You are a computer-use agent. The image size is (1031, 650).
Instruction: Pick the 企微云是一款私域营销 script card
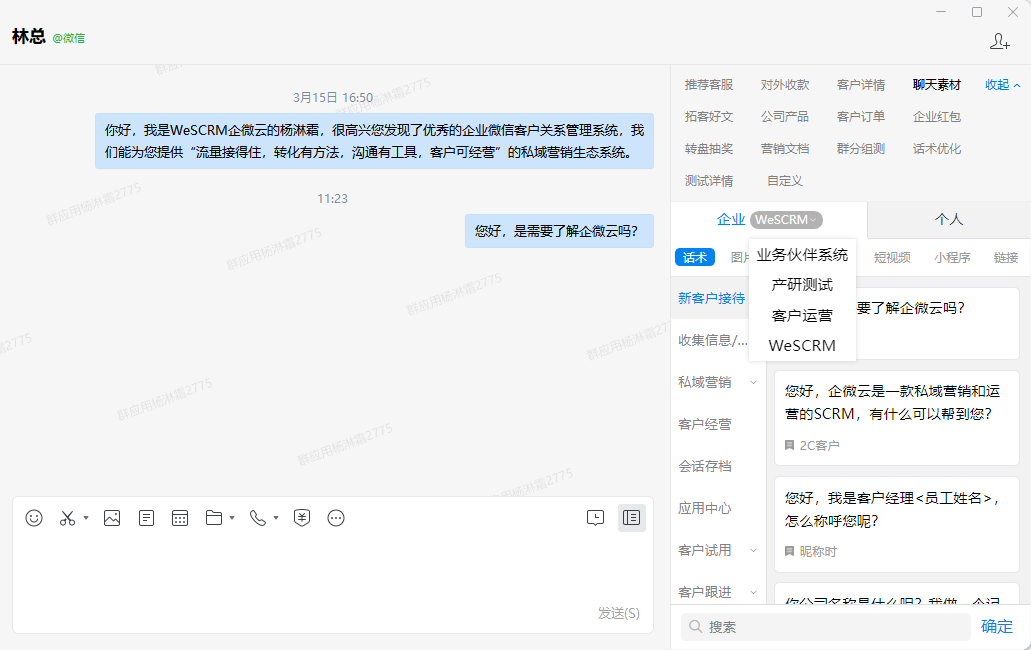coord(897,418)
